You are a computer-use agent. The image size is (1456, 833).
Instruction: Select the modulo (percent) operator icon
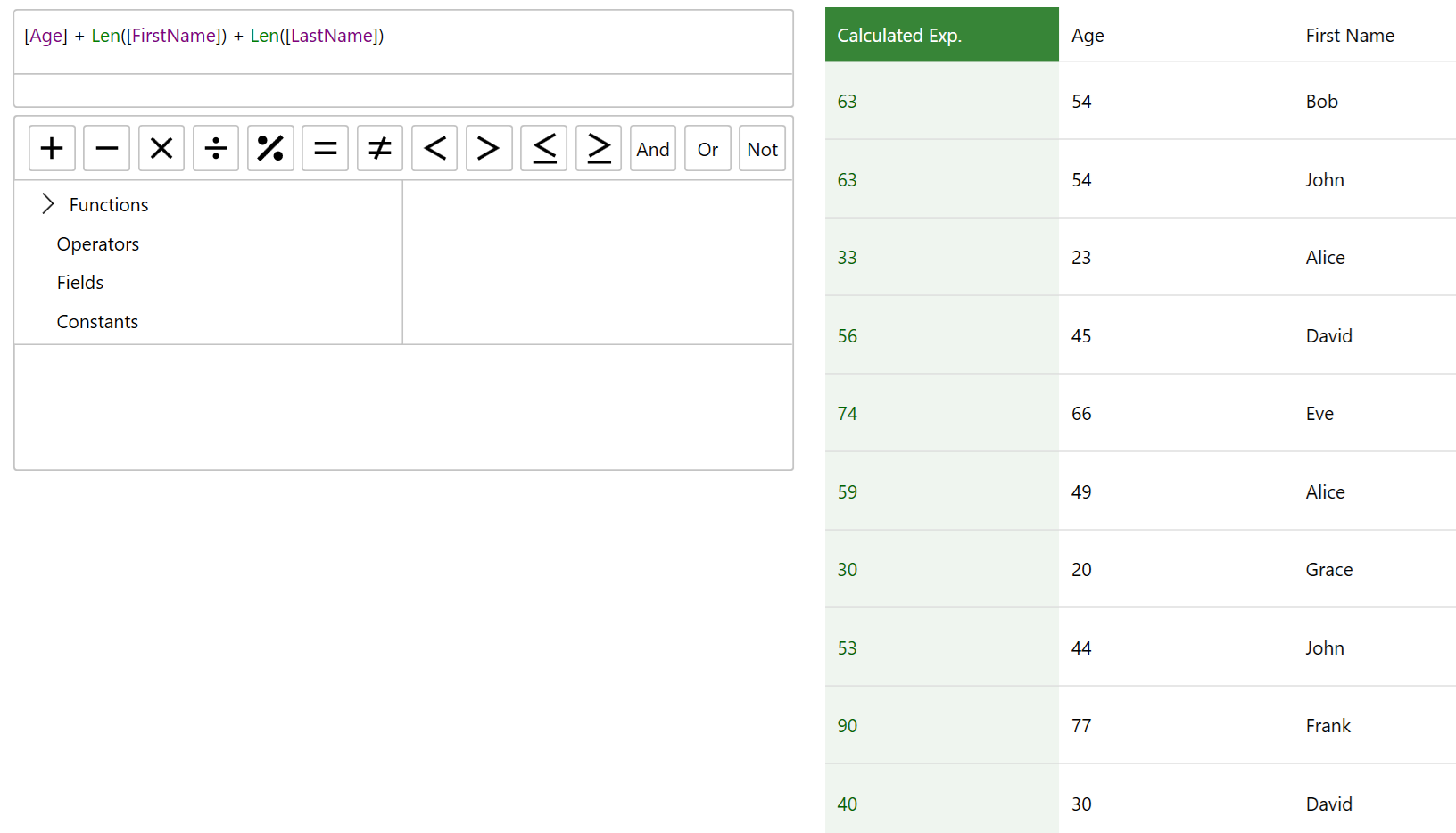click(x=270, y=148)
